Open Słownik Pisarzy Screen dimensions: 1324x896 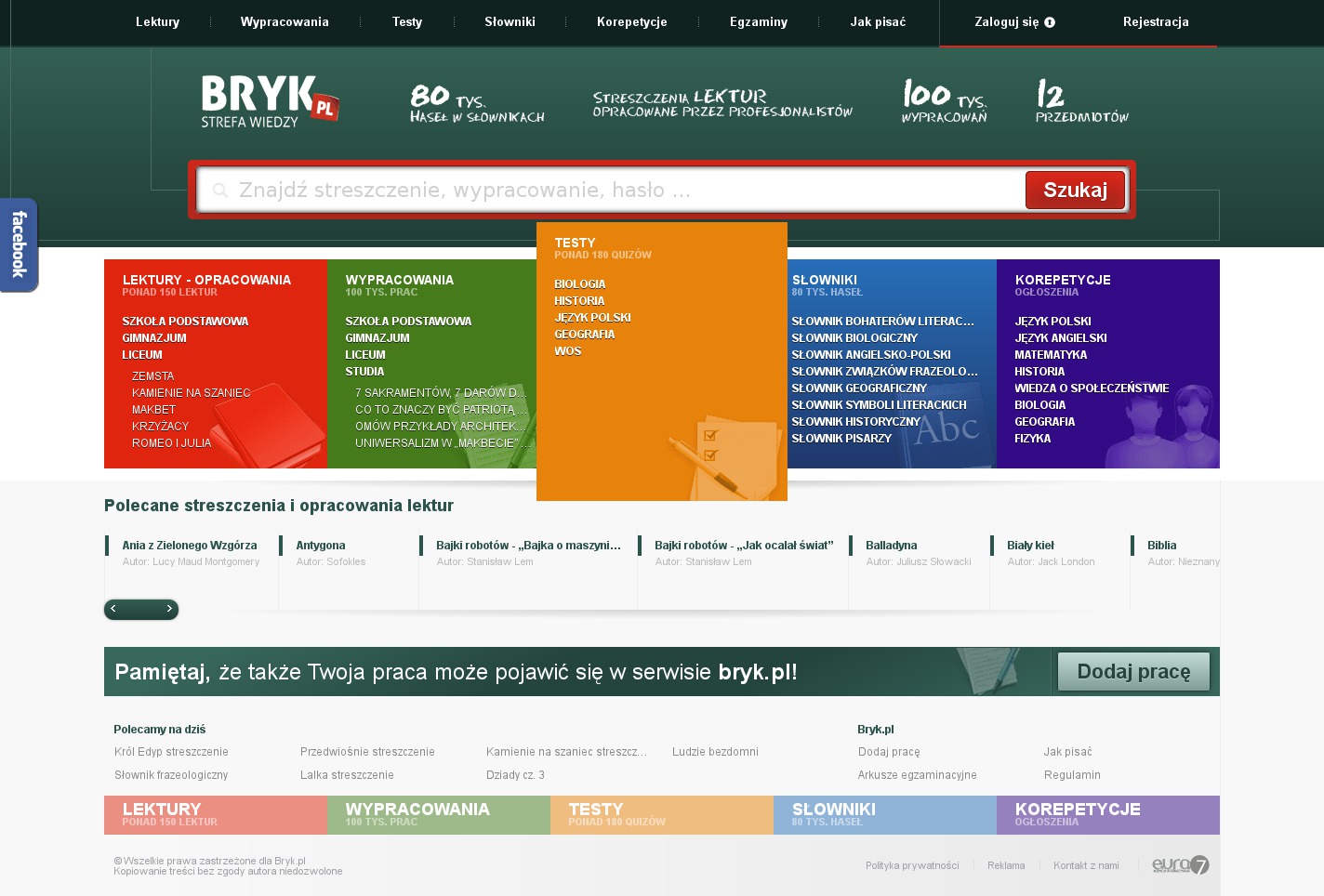841,439
